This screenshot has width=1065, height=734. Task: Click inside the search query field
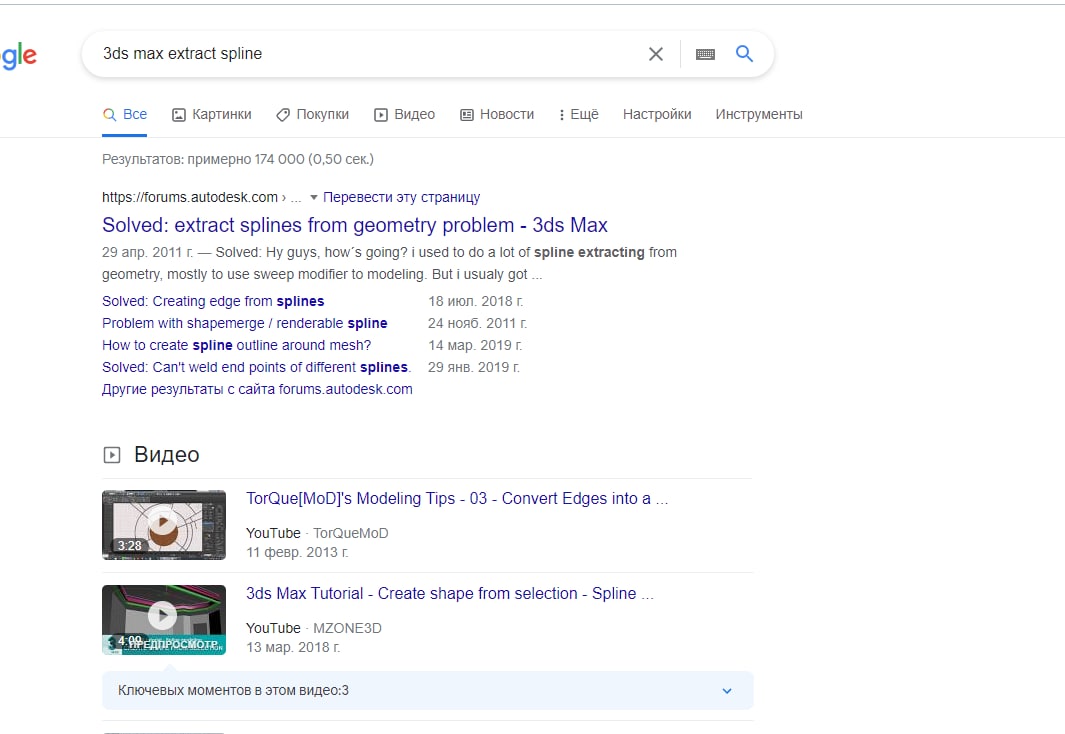(367, 54)
